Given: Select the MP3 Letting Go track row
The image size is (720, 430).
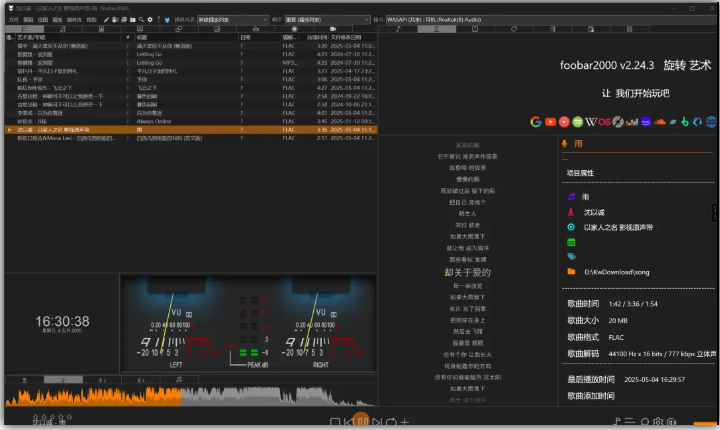Looking at the screenshot, I should click(191, 62).
